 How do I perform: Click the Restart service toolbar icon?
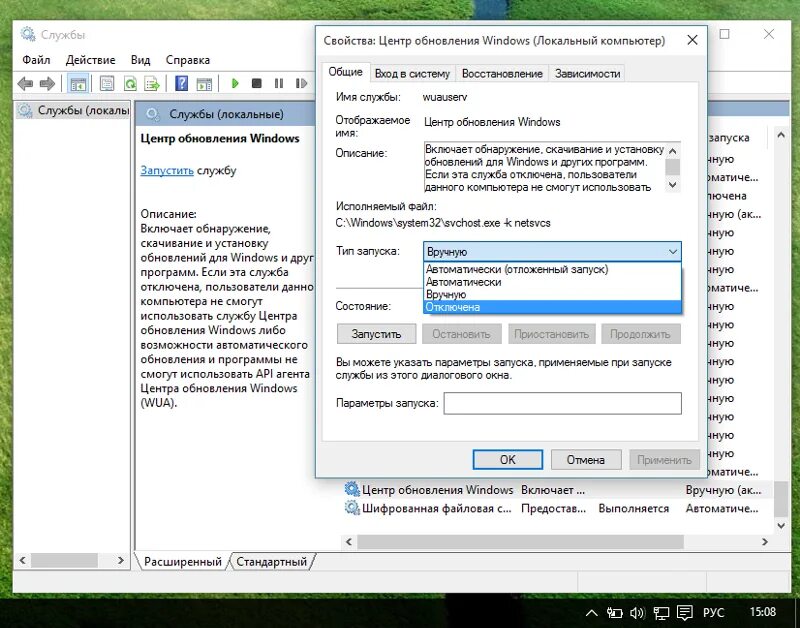[x=301, y=83]
